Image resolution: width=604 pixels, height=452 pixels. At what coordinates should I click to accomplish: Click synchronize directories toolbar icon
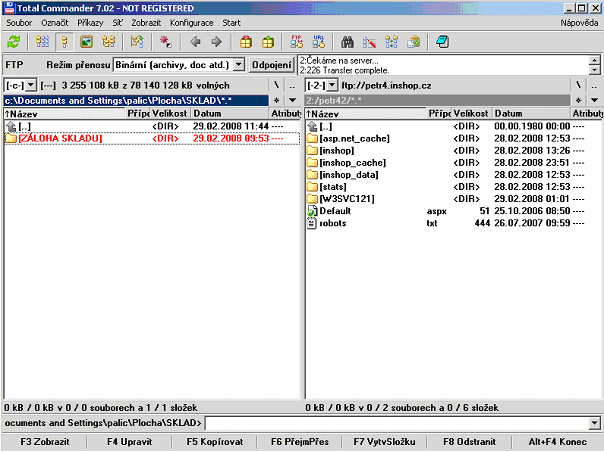point(391,42)
